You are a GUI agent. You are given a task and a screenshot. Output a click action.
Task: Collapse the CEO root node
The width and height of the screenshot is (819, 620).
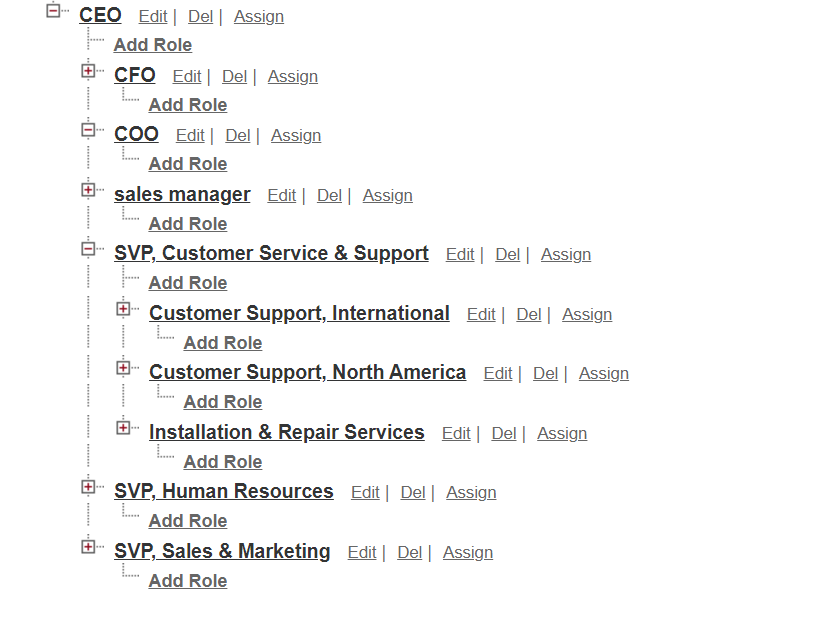tap(53, 11)
